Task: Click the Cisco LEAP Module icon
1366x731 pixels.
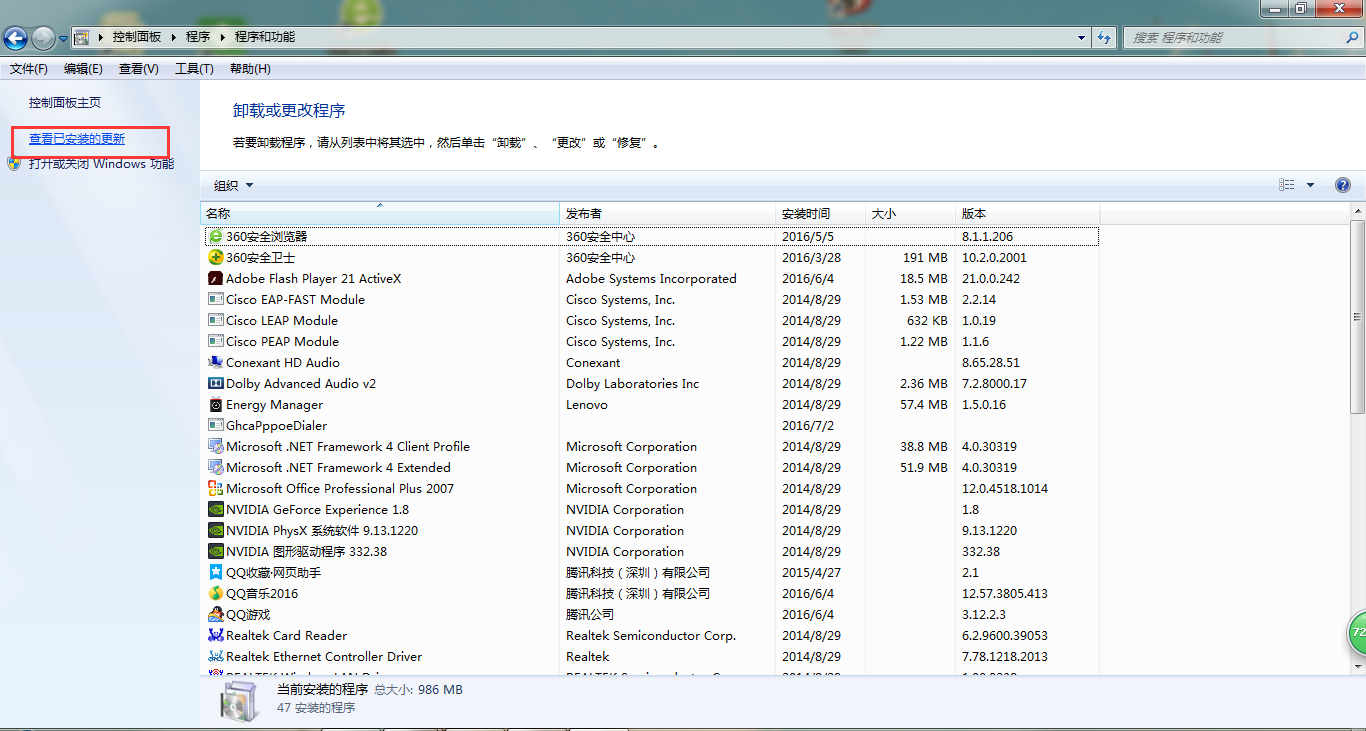Action: [215, 321]
